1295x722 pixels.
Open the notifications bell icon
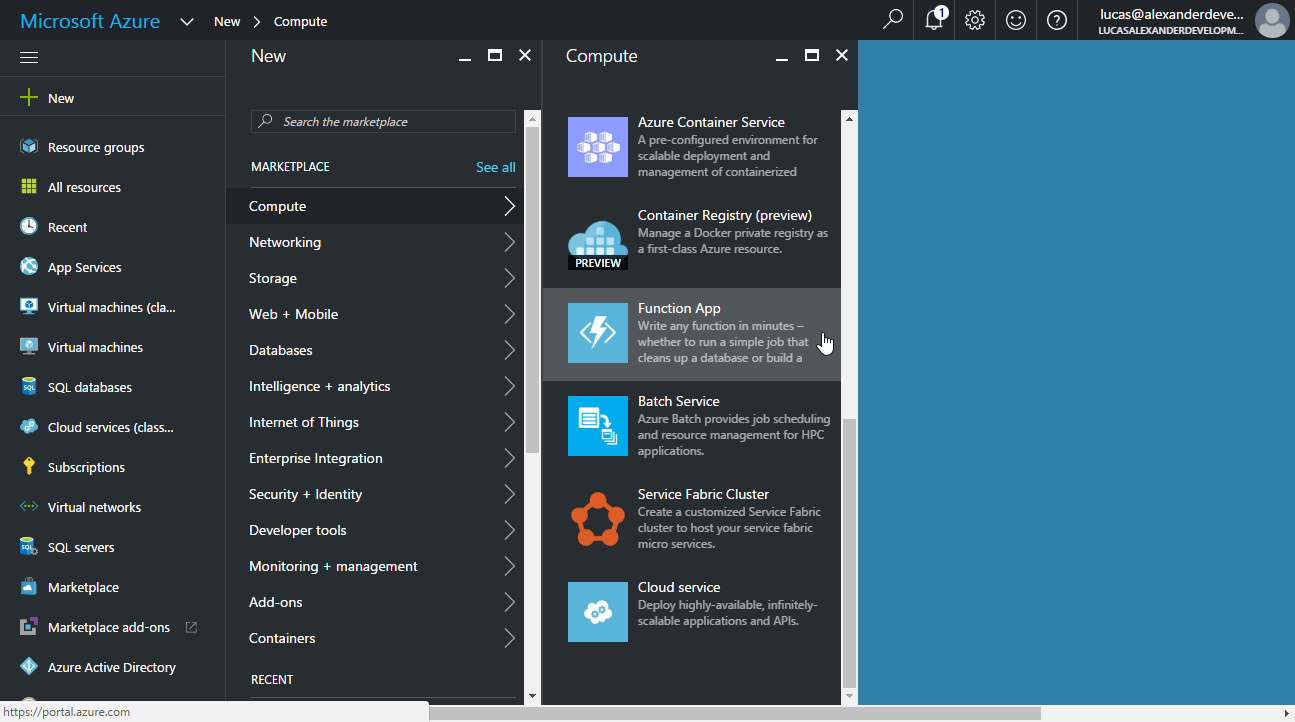[x=934, y=20]
